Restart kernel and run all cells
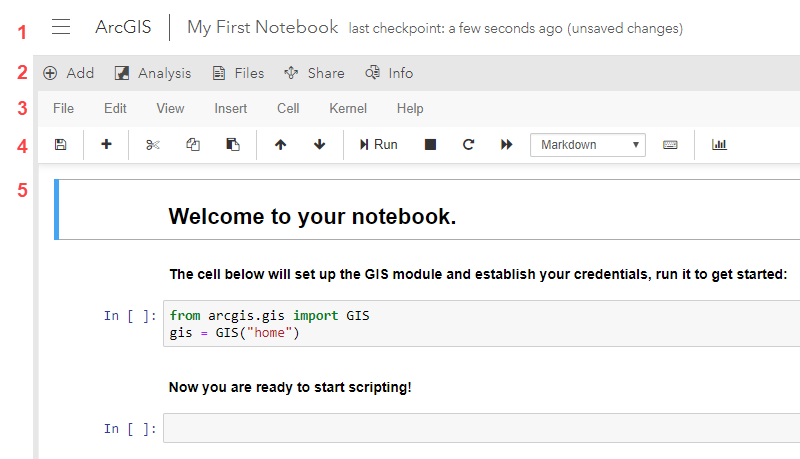 tap(507, 145)
